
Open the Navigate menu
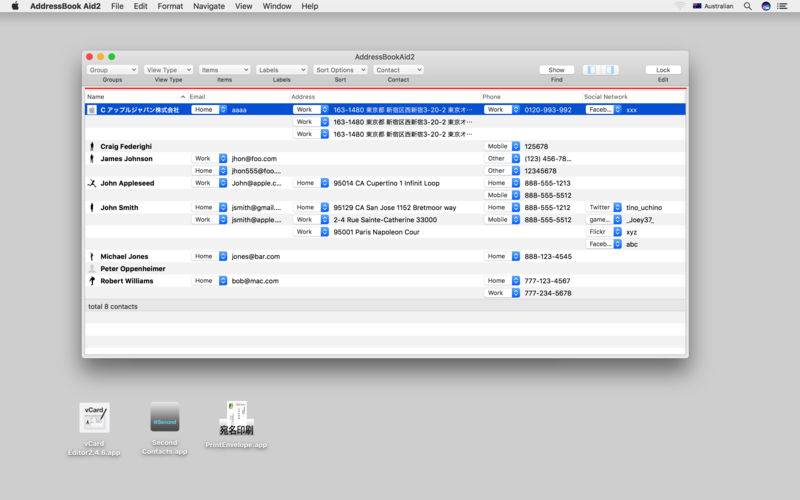point(209,6)
